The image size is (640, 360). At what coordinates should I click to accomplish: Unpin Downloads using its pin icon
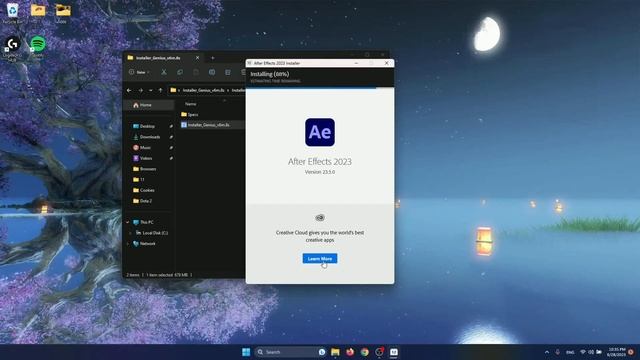pyautogui.click(x=171, y=137)
